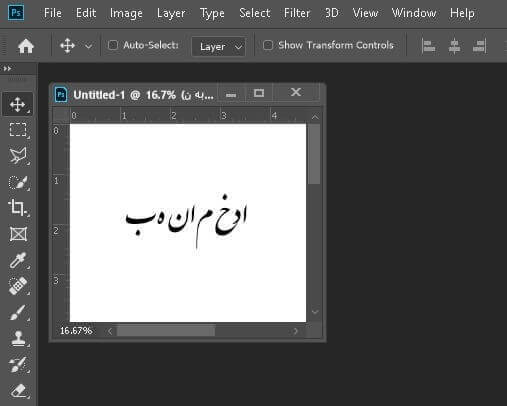Click the vertical scrollbar thumb
Screen dimensions: 507x406
(x=314, y=154)
